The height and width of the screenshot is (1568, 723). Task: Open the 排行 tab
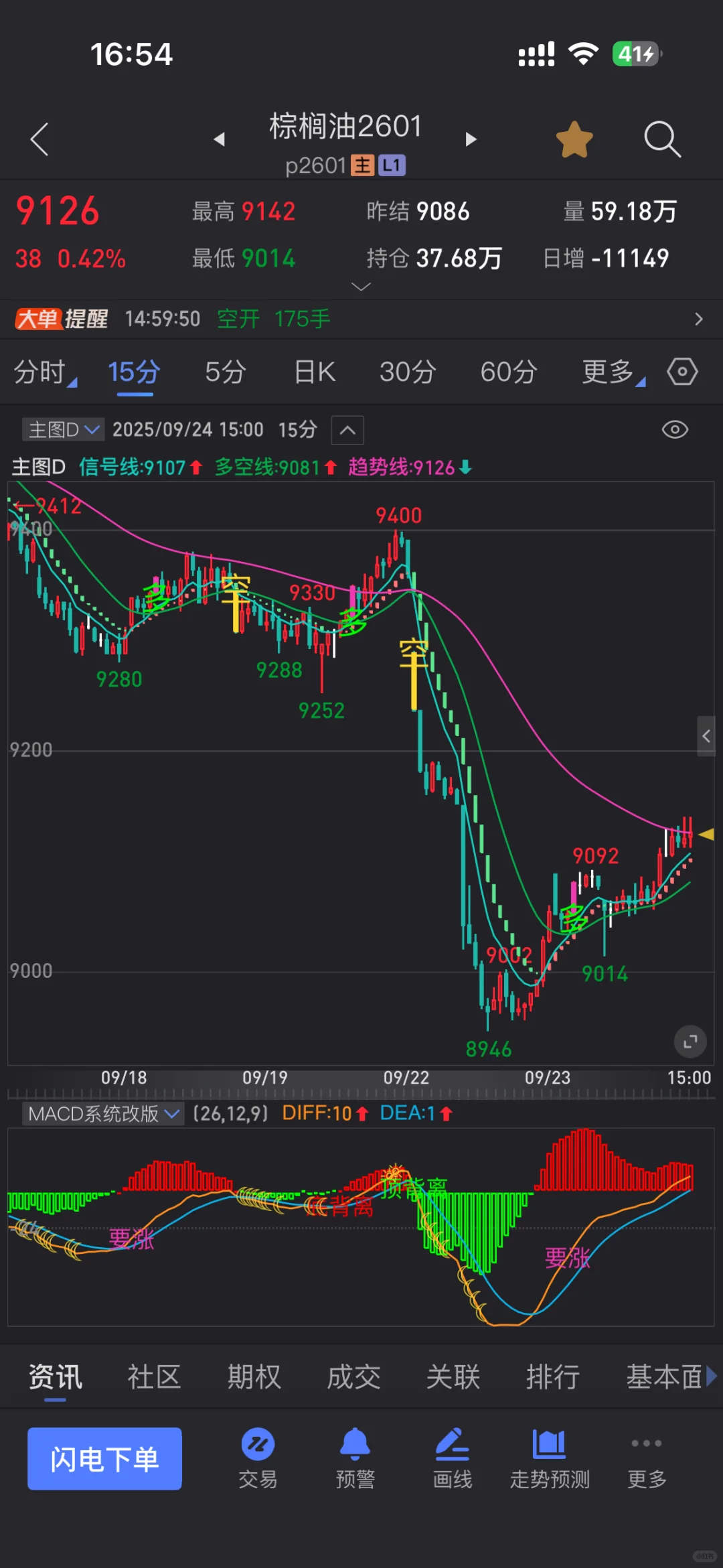point(553,1377)
